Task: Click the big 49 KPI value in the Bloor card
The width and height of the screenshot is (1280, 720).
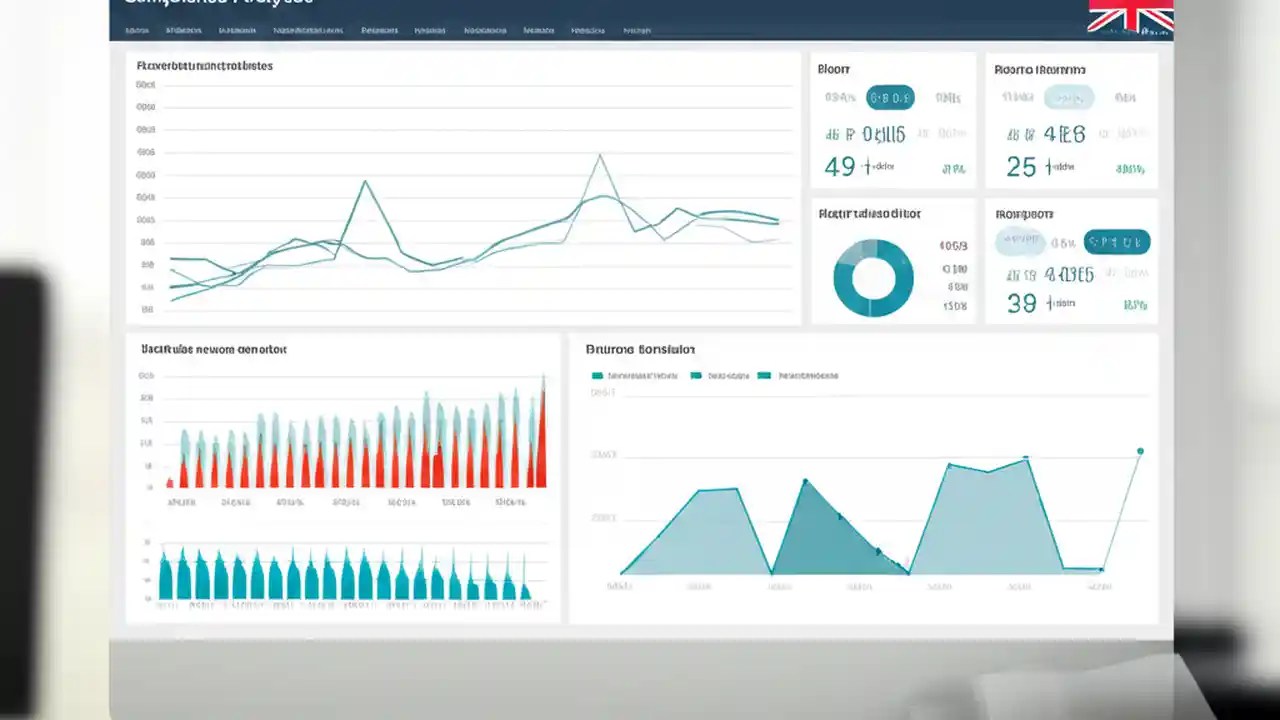Action: coord(840,166)
